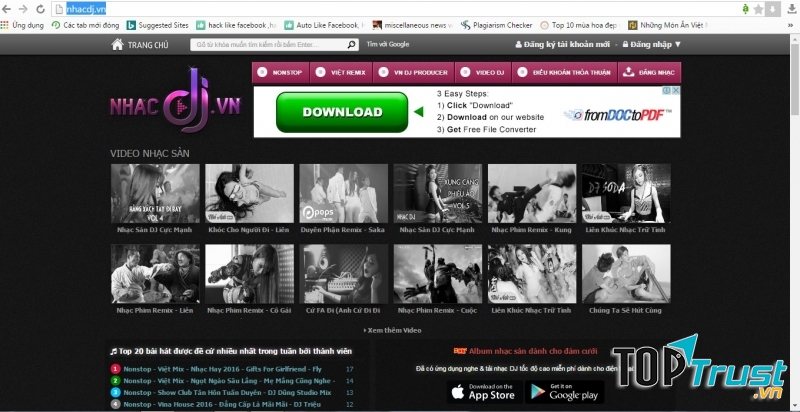This screenshot has height=412, width=800.
Task: Click Liên Khúc Nhạc Trữ Tình title under DJ Soda
Action: point(626,230)
